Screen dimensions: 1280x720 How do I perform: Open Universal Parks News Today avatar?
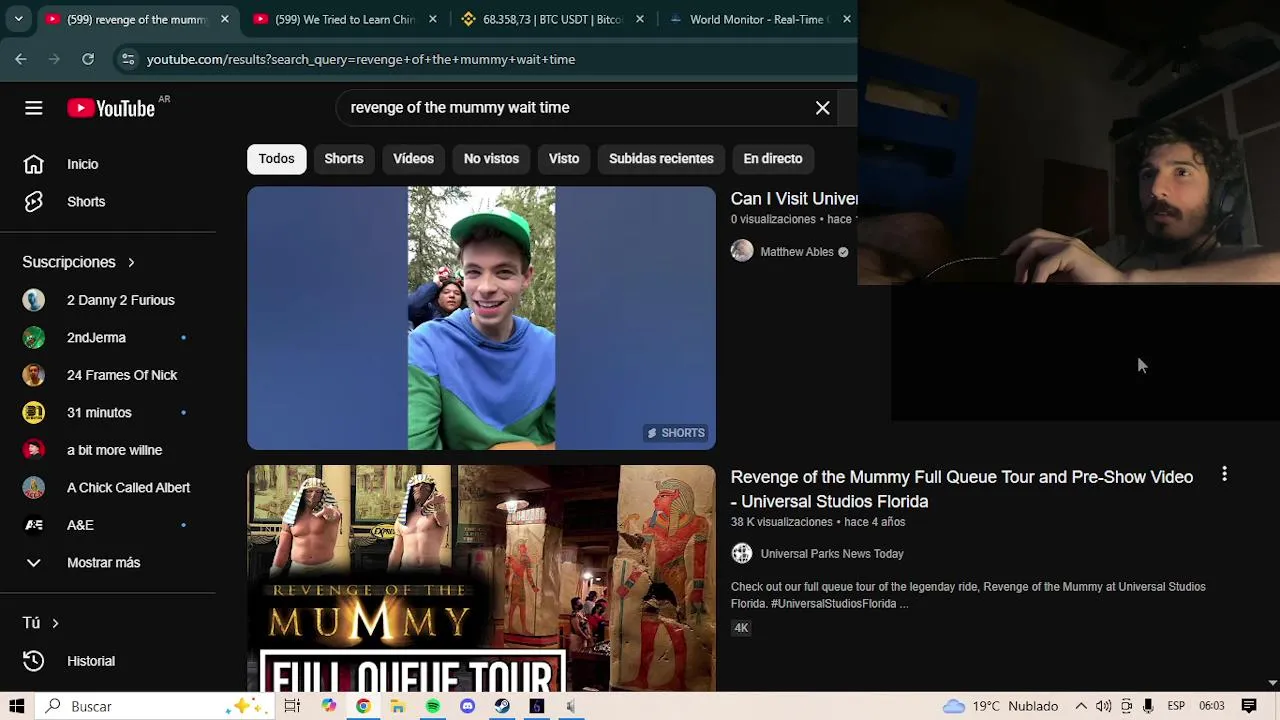pyautogui.click(x=741, y=553)
